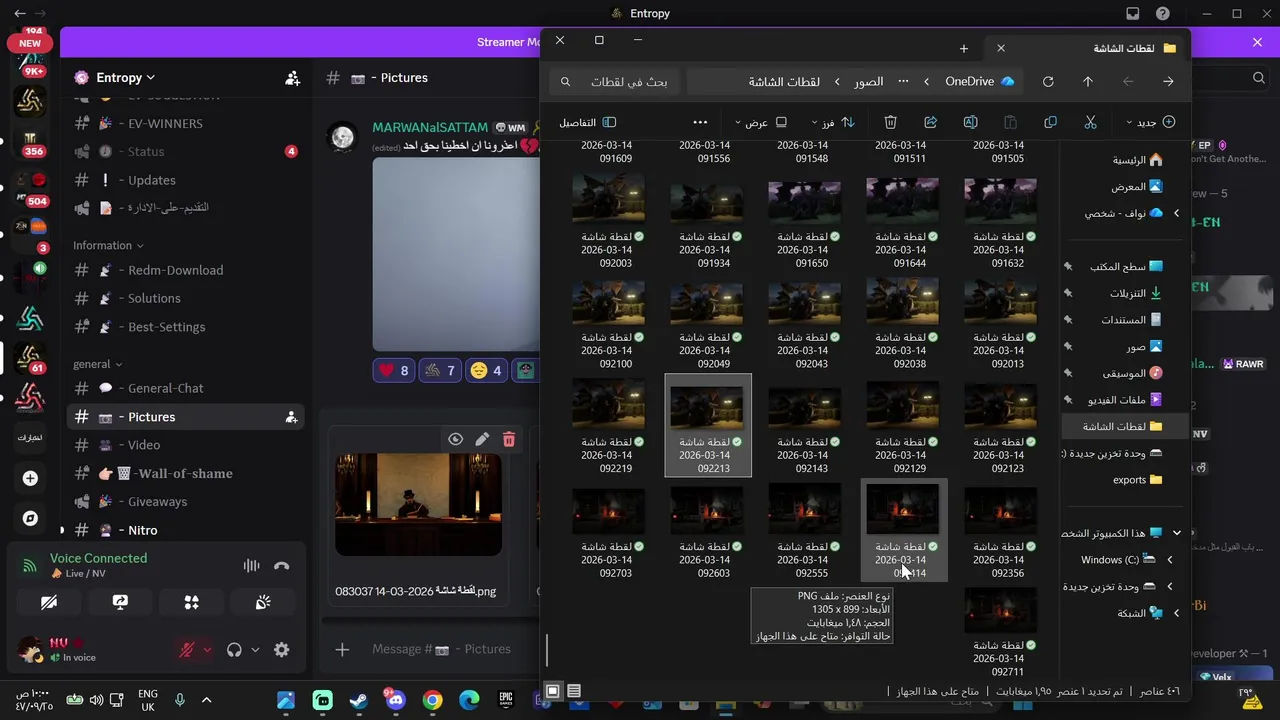Open the View (عرض) dropdown in Explorer
This screenshot has width=1280, height=720.
tap(761, 122)
